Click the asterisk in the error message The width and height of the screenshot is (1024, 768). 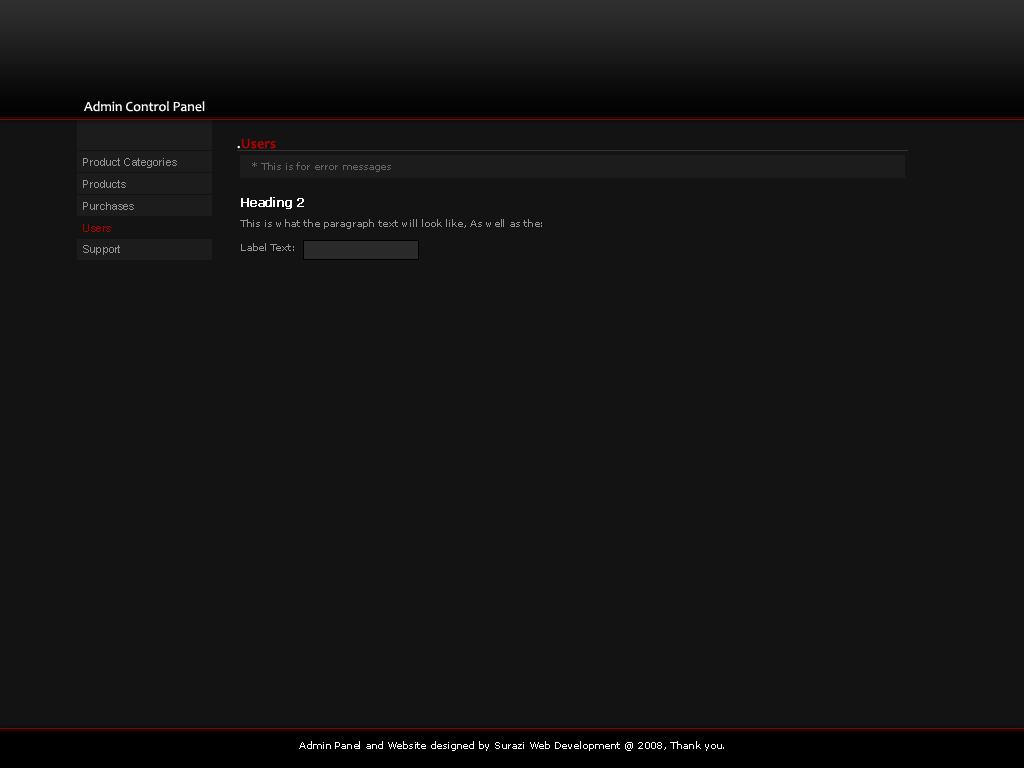tap(254, 167)
